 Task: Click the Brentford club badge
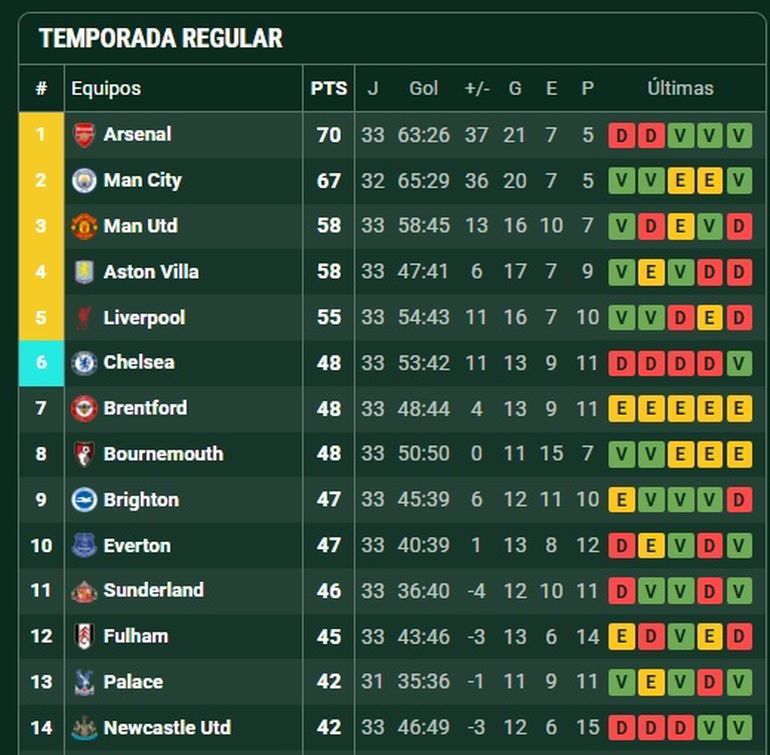tap(85, 408)
